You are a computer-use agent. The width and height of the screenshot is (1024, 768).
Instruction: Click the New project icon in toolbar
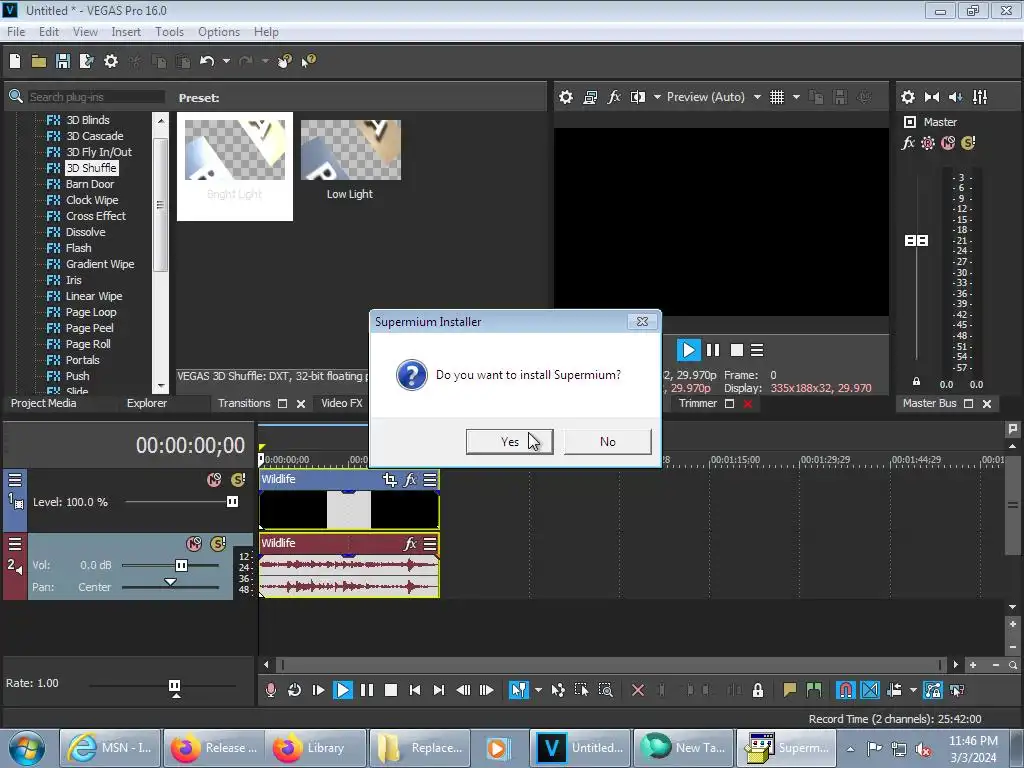click(x=15, y=61)
